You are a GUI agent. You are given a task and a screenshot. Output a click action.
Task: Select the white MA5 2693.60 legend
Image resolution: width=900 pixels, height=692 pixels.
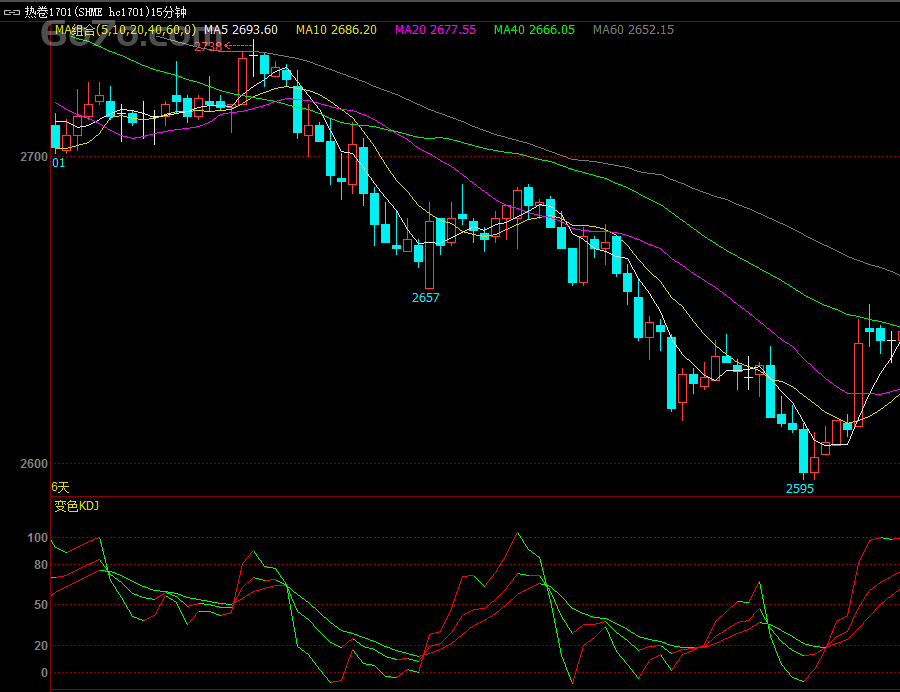241,30
